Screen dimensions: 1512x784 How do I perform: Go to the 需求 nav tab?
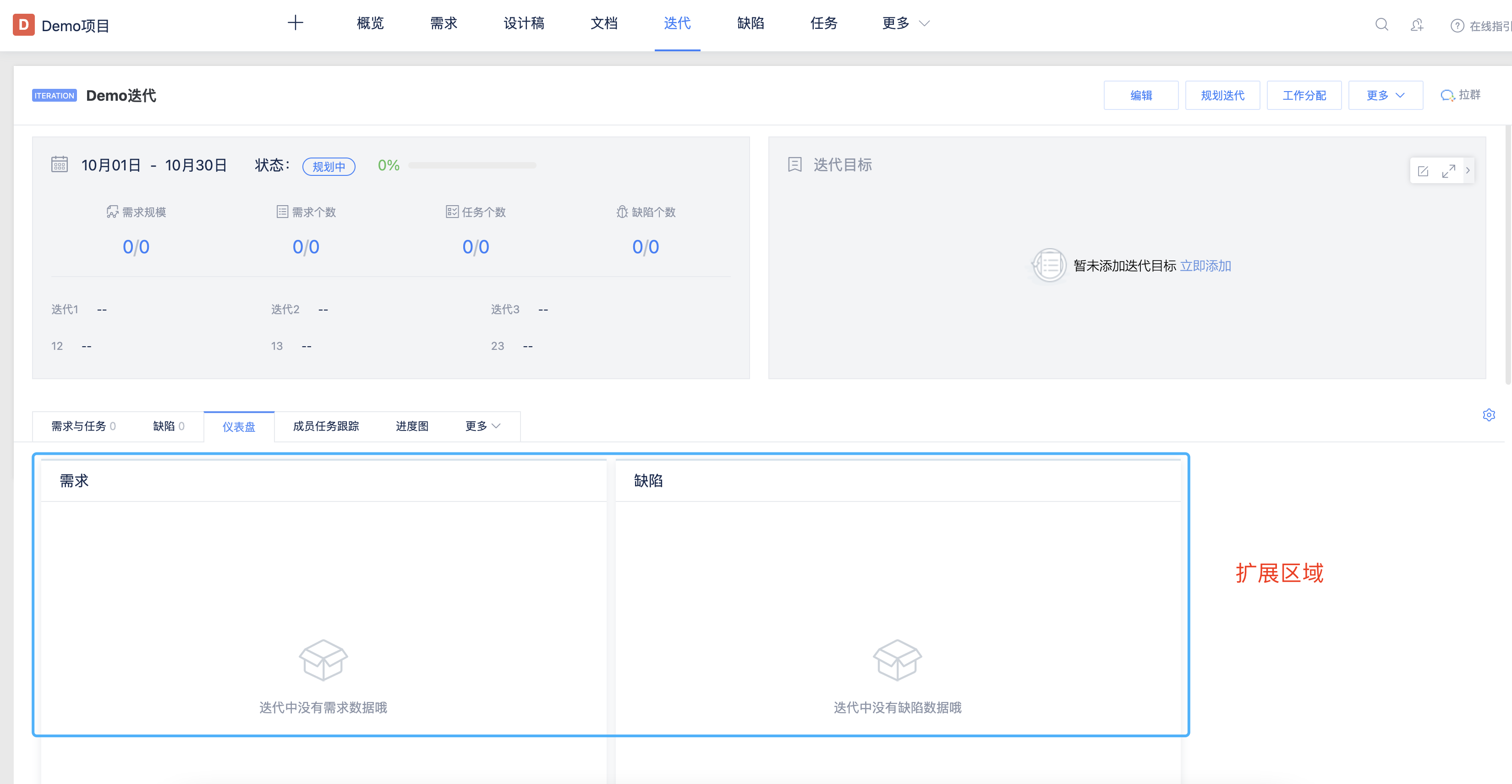(444, 23)
